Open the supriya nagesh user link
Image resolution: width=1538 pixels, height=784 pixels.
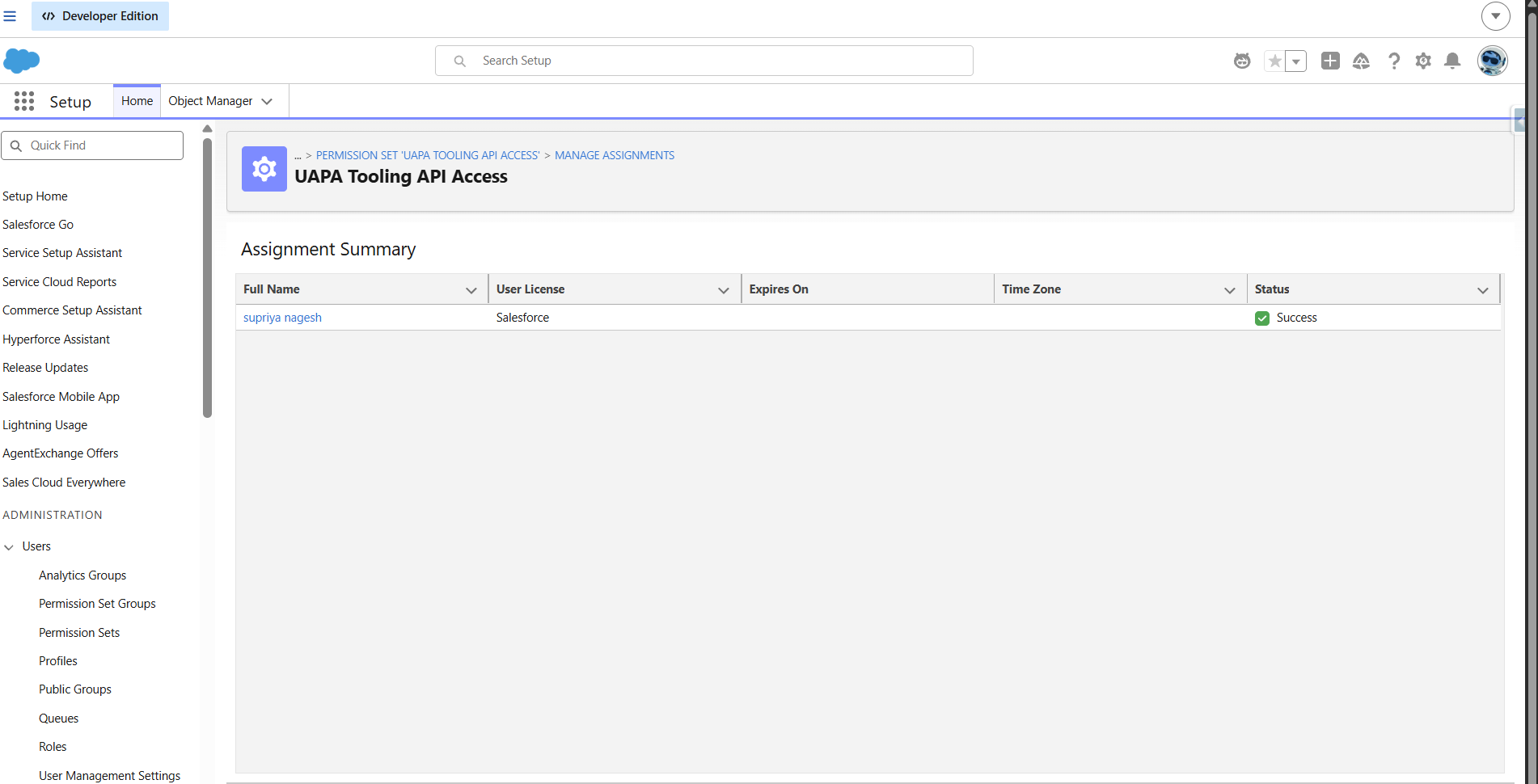point(282,318)
